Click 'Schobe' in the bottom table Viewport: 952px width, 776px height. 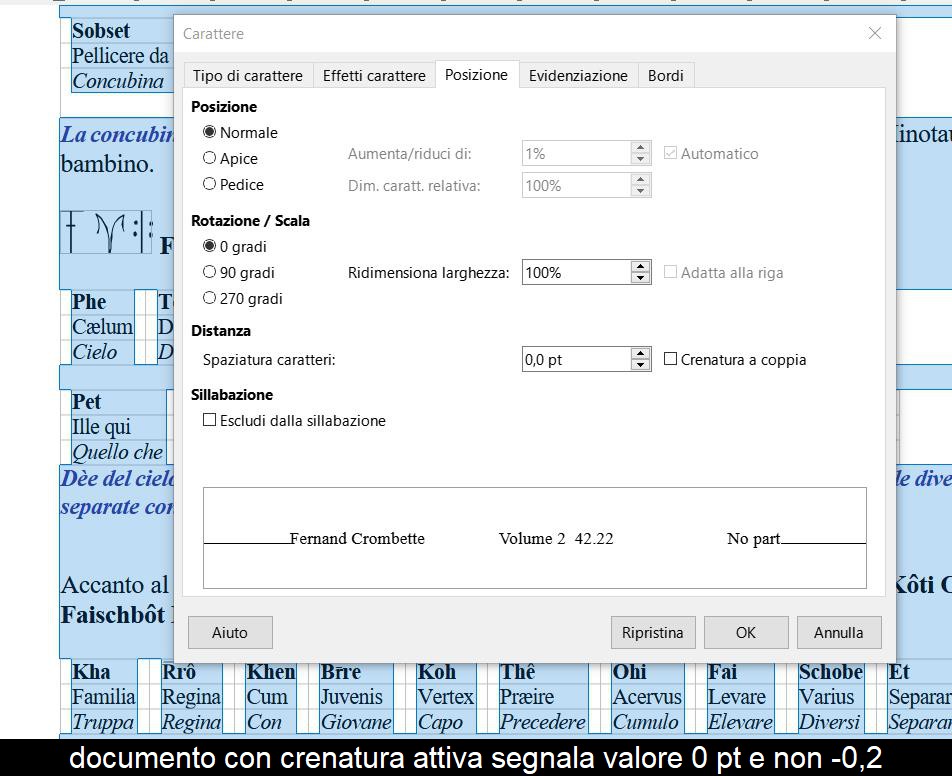[831, 672]
